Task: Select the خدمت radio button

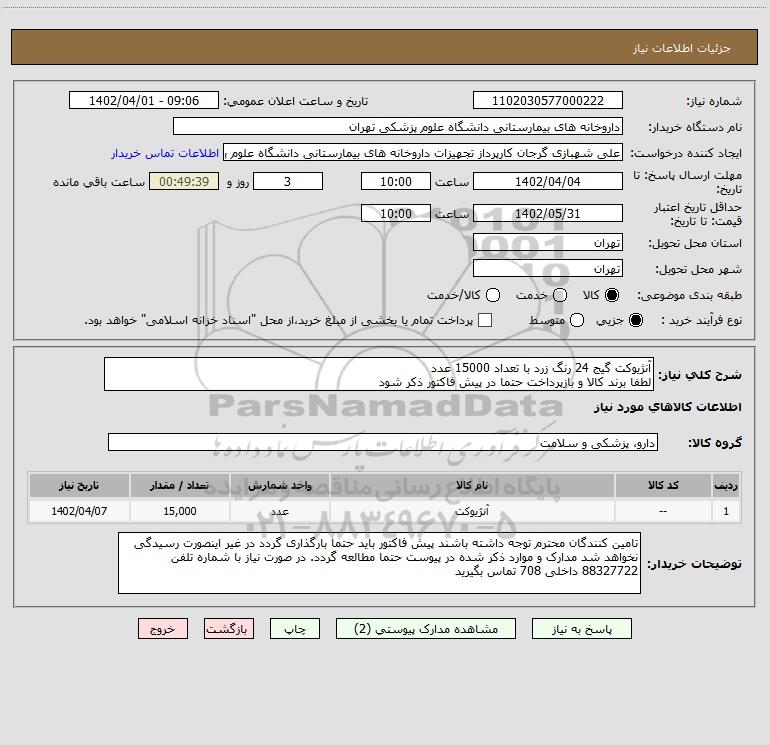Action: (x=560, y=295)
